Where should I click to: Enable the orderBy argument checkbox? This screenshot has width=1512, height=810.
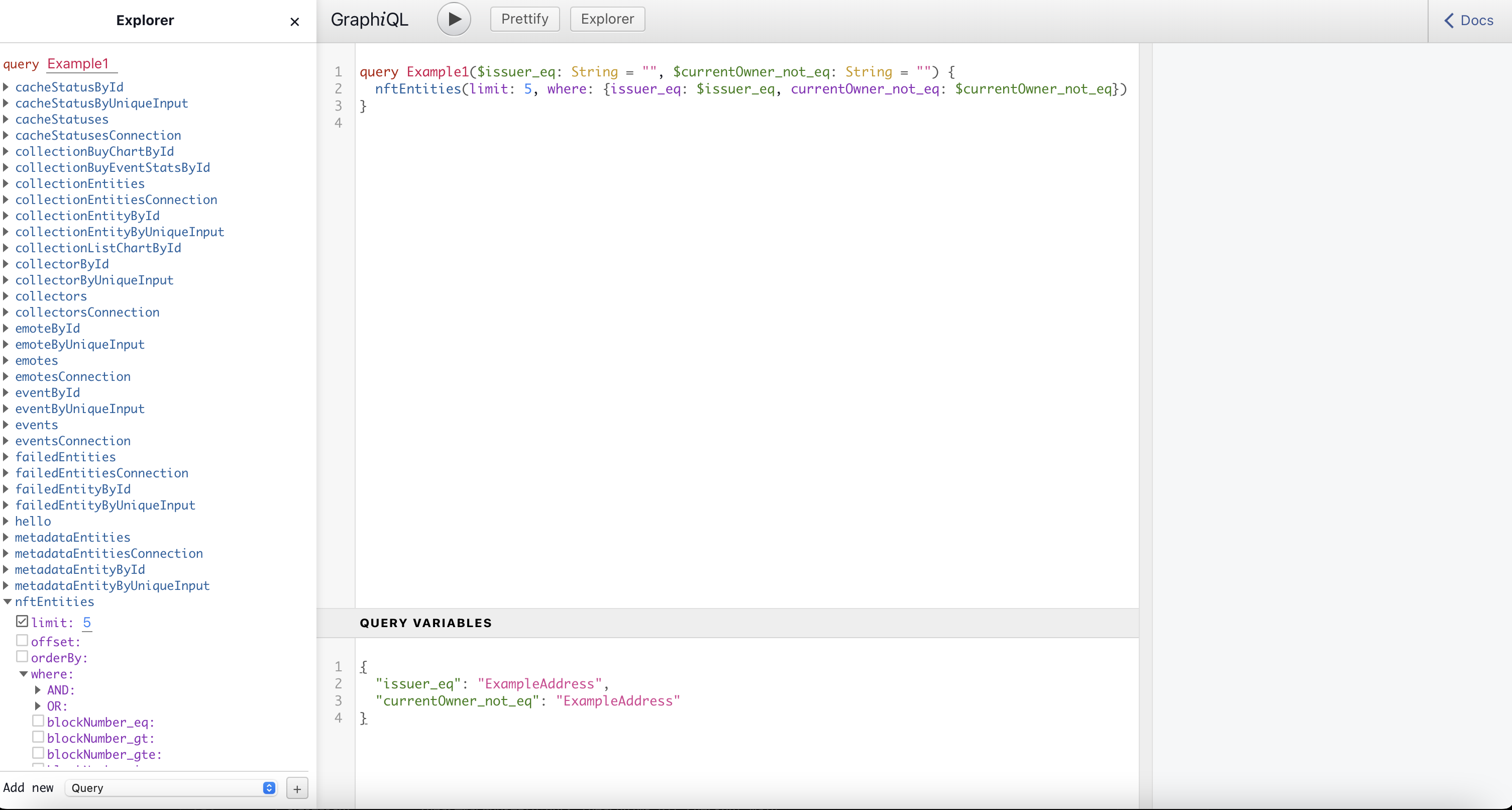coord(22,656)
